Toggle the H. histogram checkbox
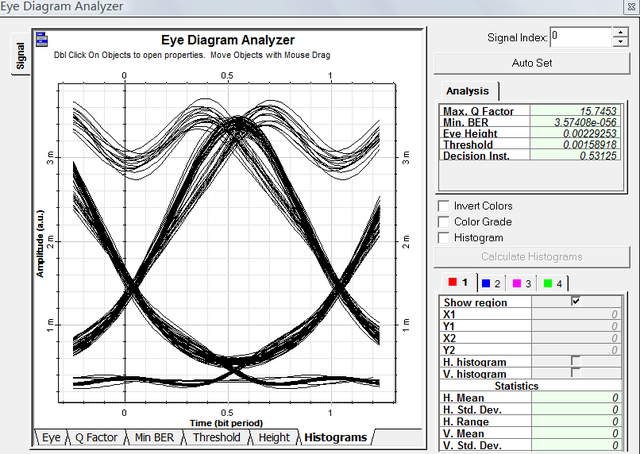Viewport: 640px width, 454px height. tap(576, 361)
